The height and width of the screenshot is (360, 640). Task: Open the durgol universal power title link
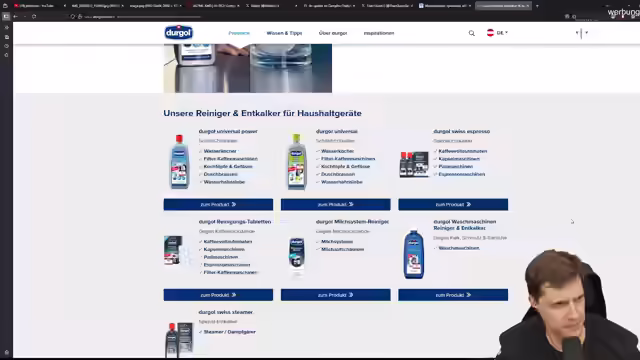tap(228, 131)
